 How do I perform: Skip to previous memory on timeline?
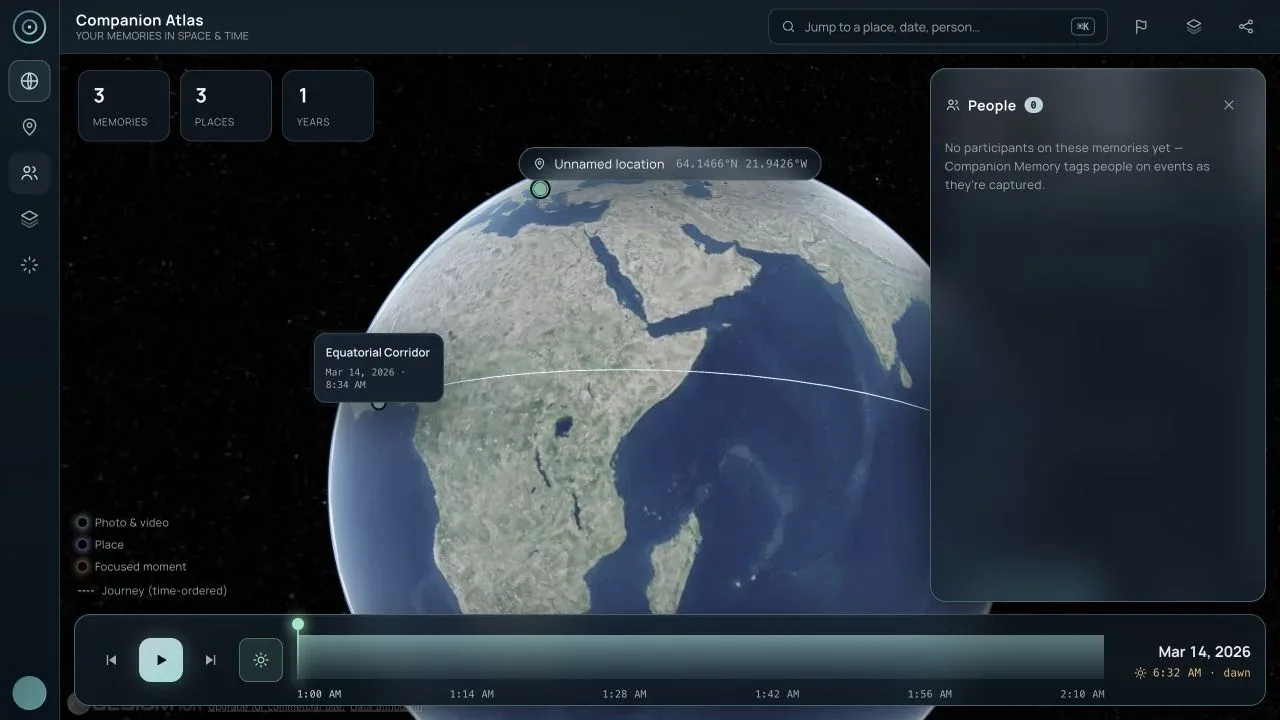click(x=111, y=660)
